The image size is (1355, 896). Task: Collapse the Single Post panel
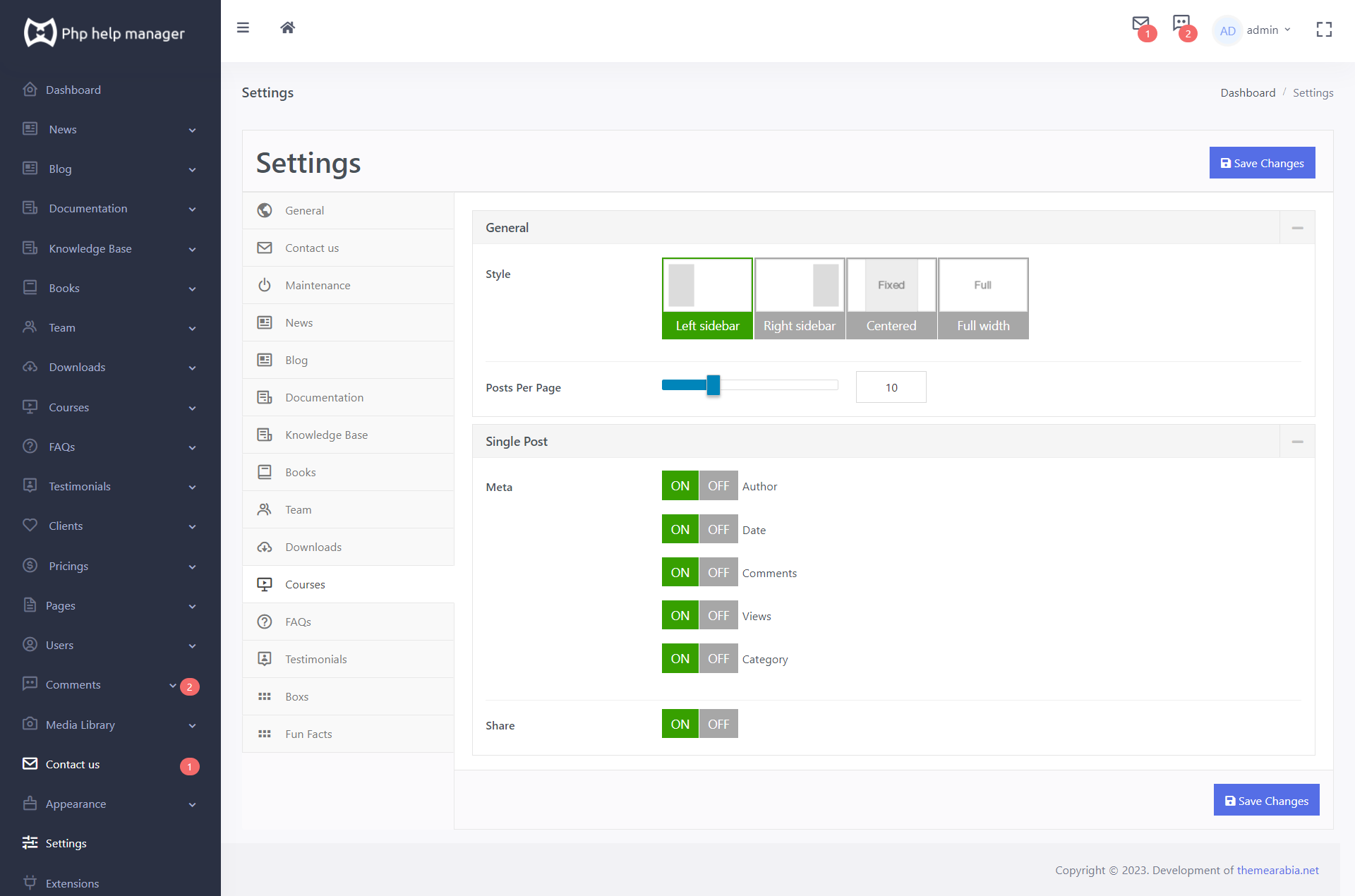(x=1297, y=442)
